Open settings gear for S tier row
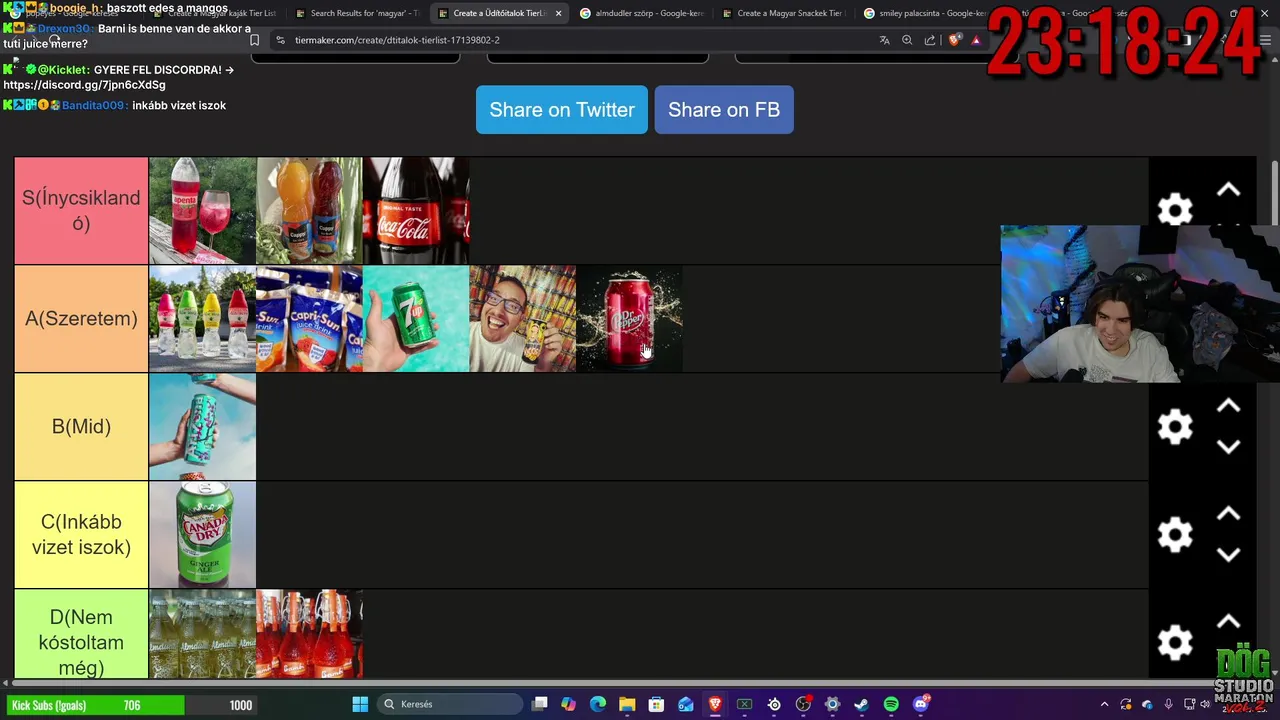The width and height of the screenshot is (1280, 720). coord(1175,210)
